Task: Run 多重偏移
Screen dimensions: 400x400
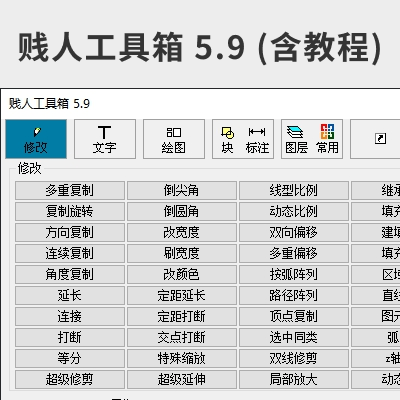Action: (294, 253)
